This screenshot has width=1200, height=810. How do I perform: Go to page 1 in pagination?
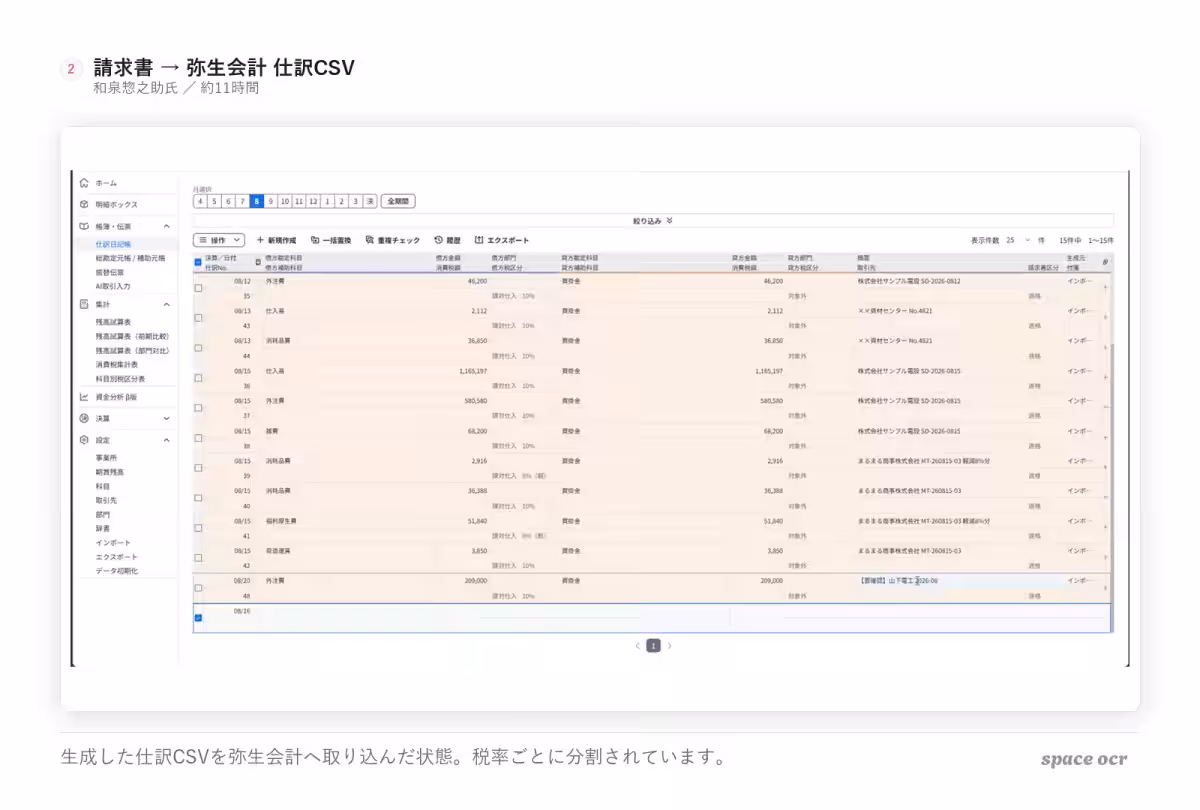point(653,646)
